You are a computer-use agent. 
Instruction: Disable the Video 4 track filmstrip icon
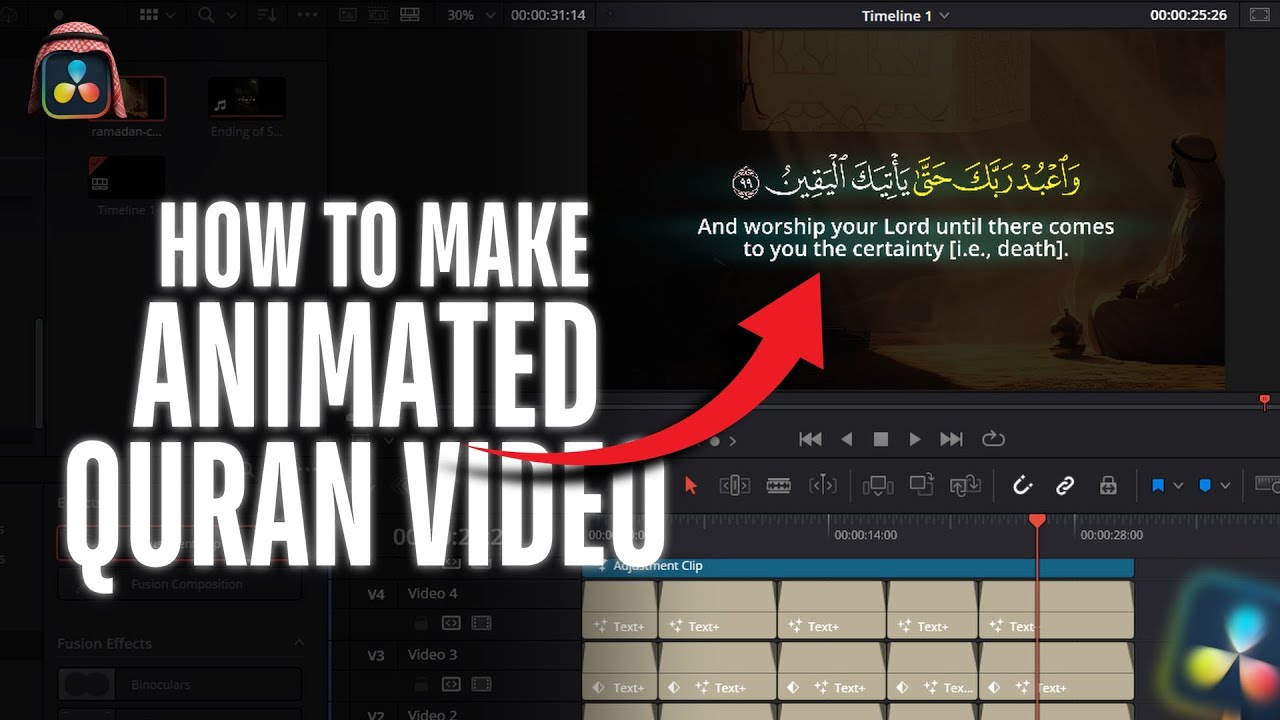[481, 623]
